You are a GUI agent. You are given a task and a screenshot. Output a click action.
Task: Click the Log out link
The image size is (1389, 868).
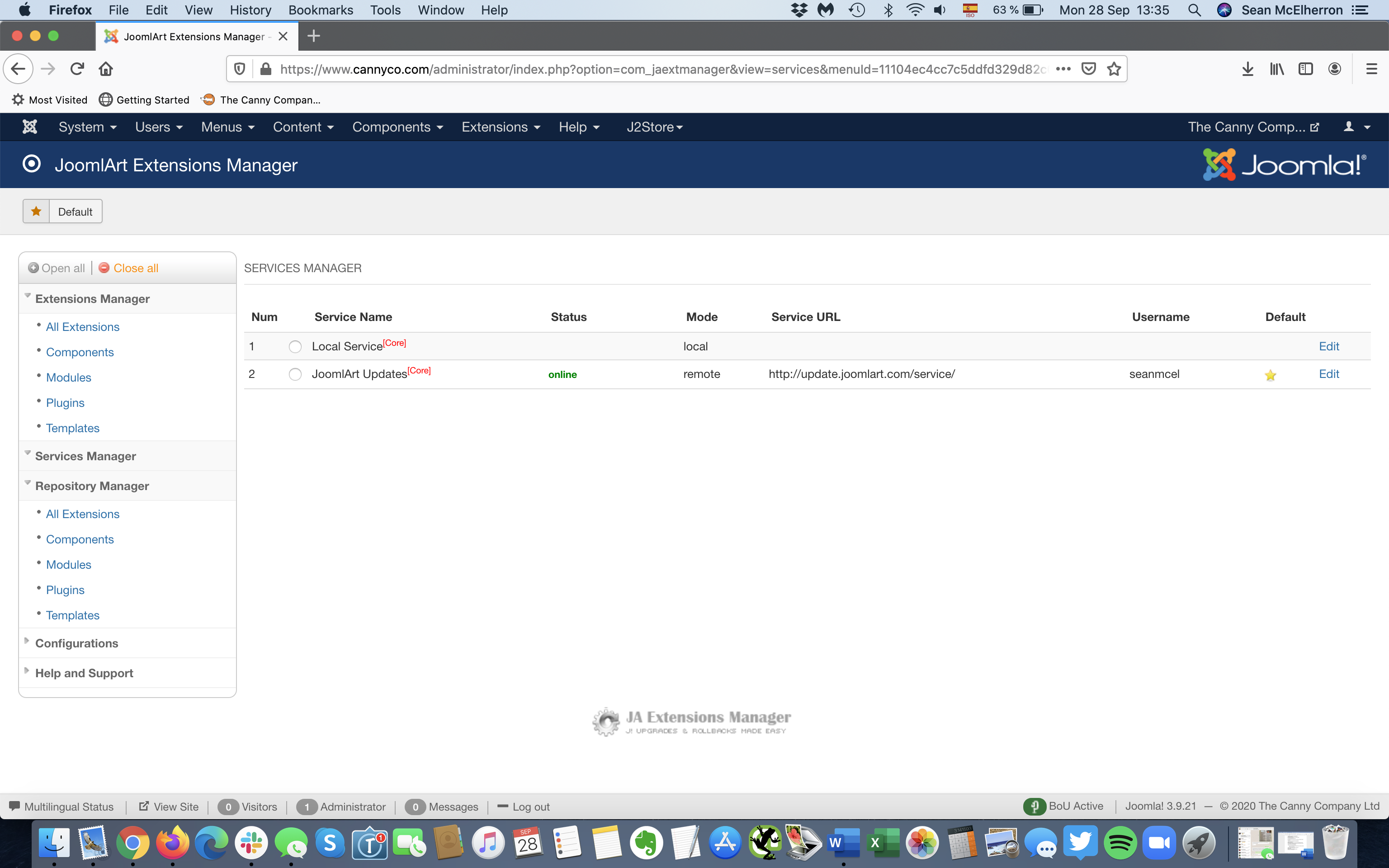point(530,807)
